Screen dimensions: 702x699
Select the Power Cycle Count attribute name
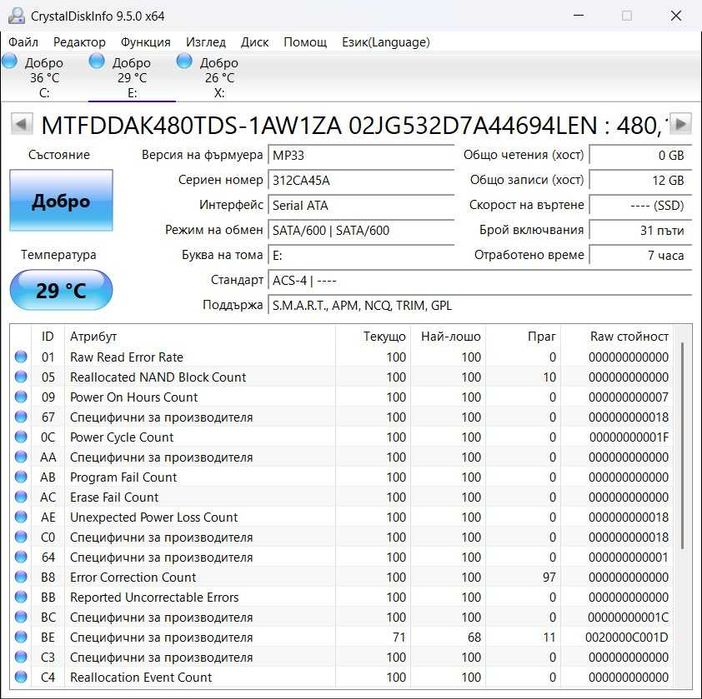coord(122,437)
